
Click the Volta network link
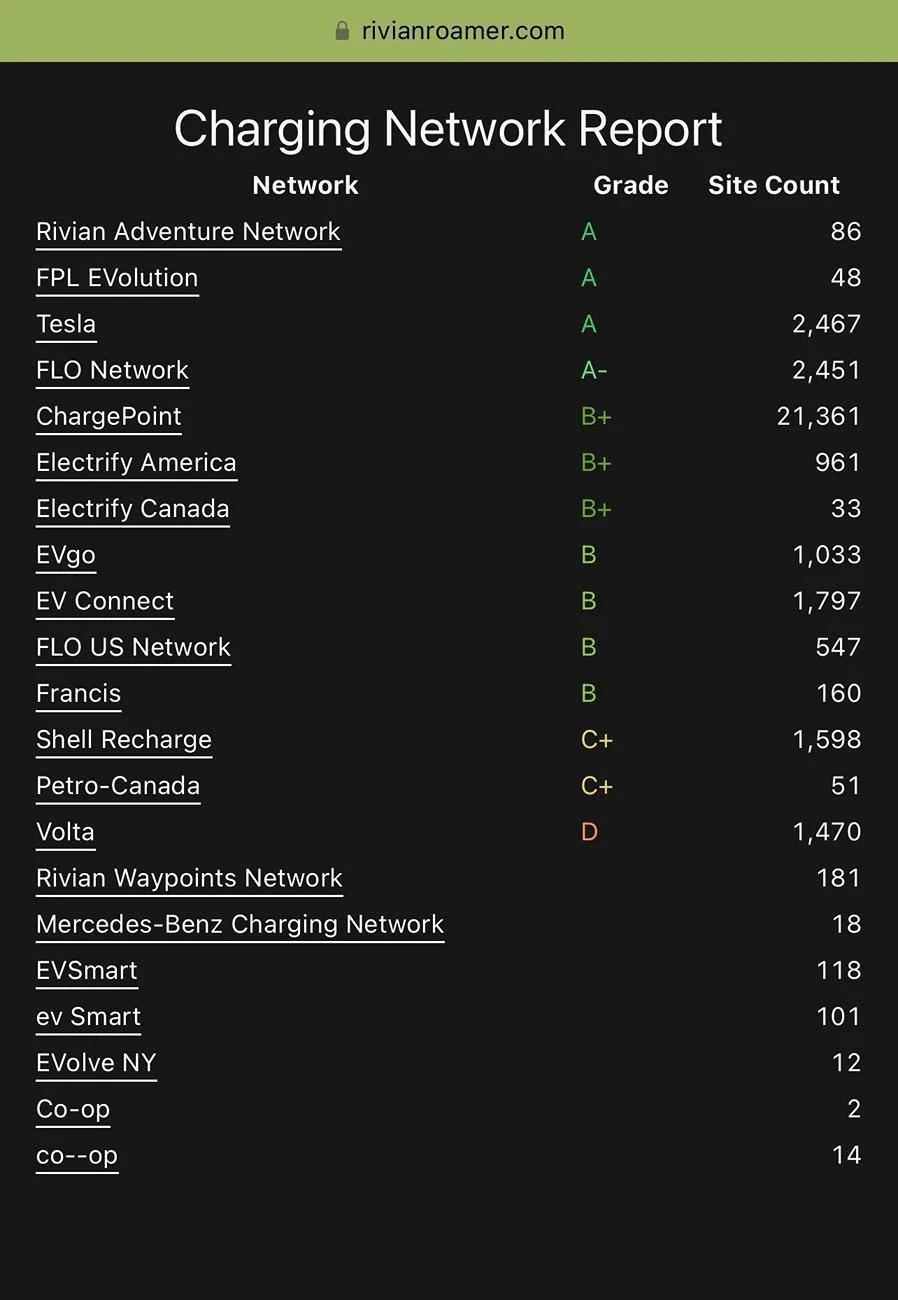[x=65, y=832]
